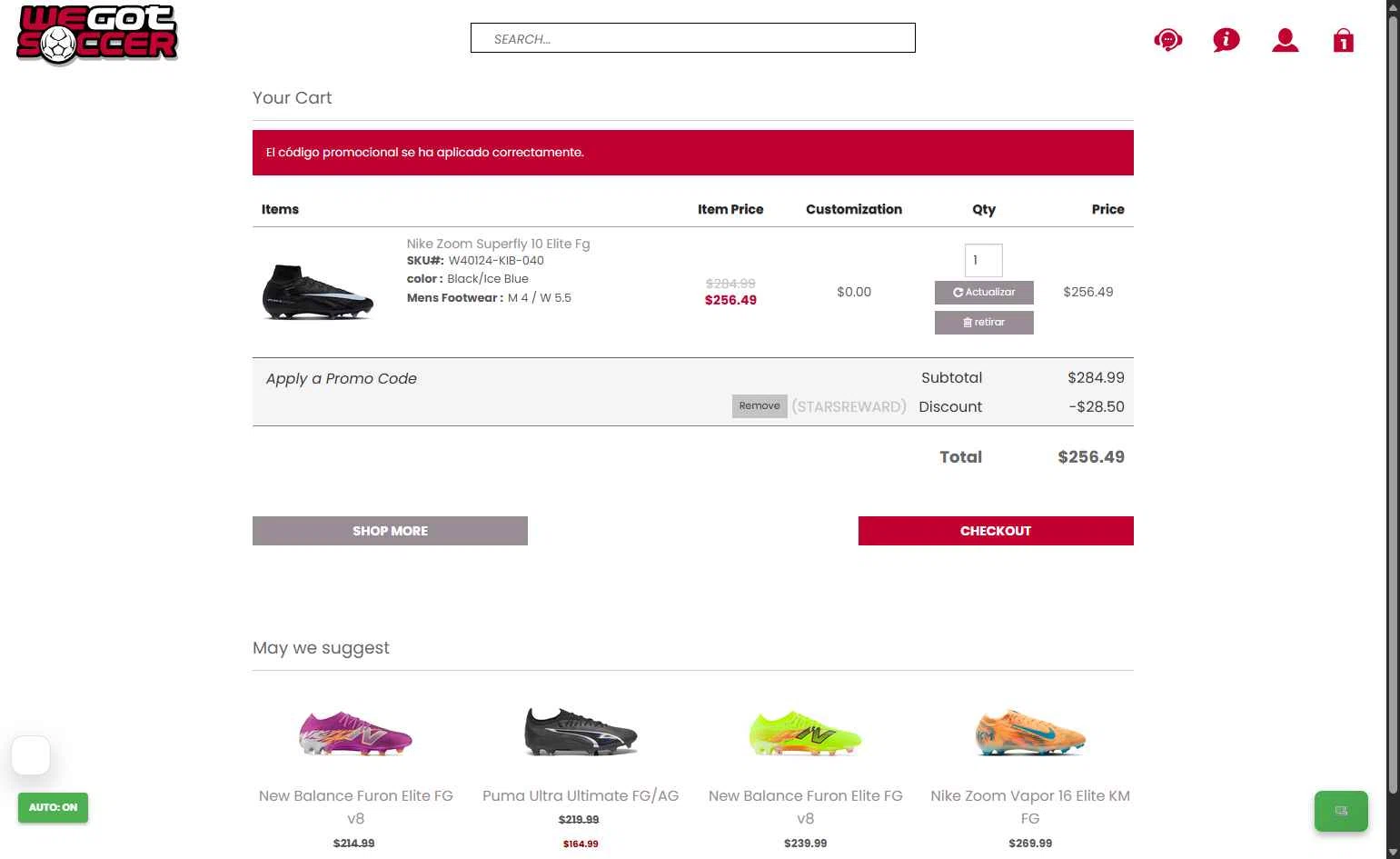This screenshot has height=859, width=1400.
Task: Click the $164.99 Puma sale price
Action: 581,844
